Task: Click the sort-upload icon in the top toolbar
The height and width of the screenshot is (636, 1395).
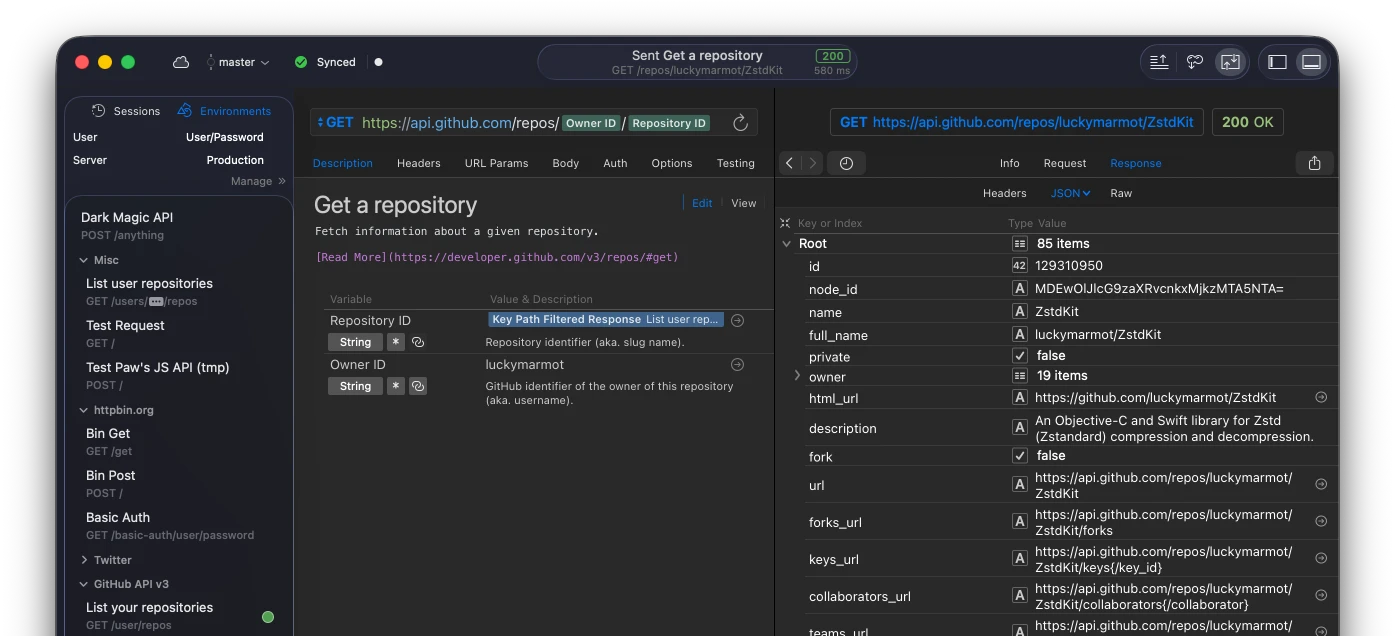Action: [1159, 62]
